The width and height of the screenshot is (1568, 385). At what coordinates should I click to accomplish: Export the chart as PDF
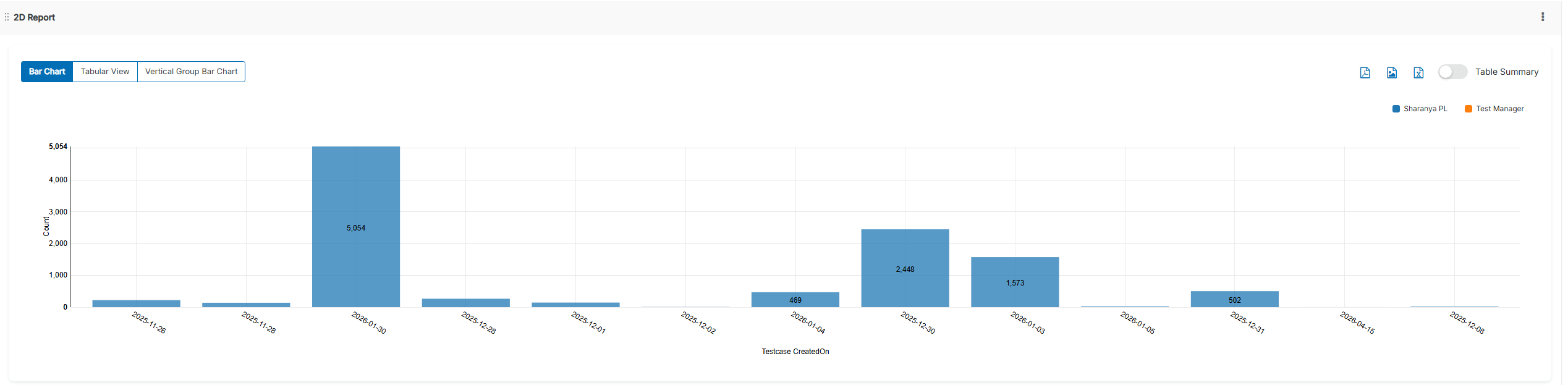[1365, 72]
